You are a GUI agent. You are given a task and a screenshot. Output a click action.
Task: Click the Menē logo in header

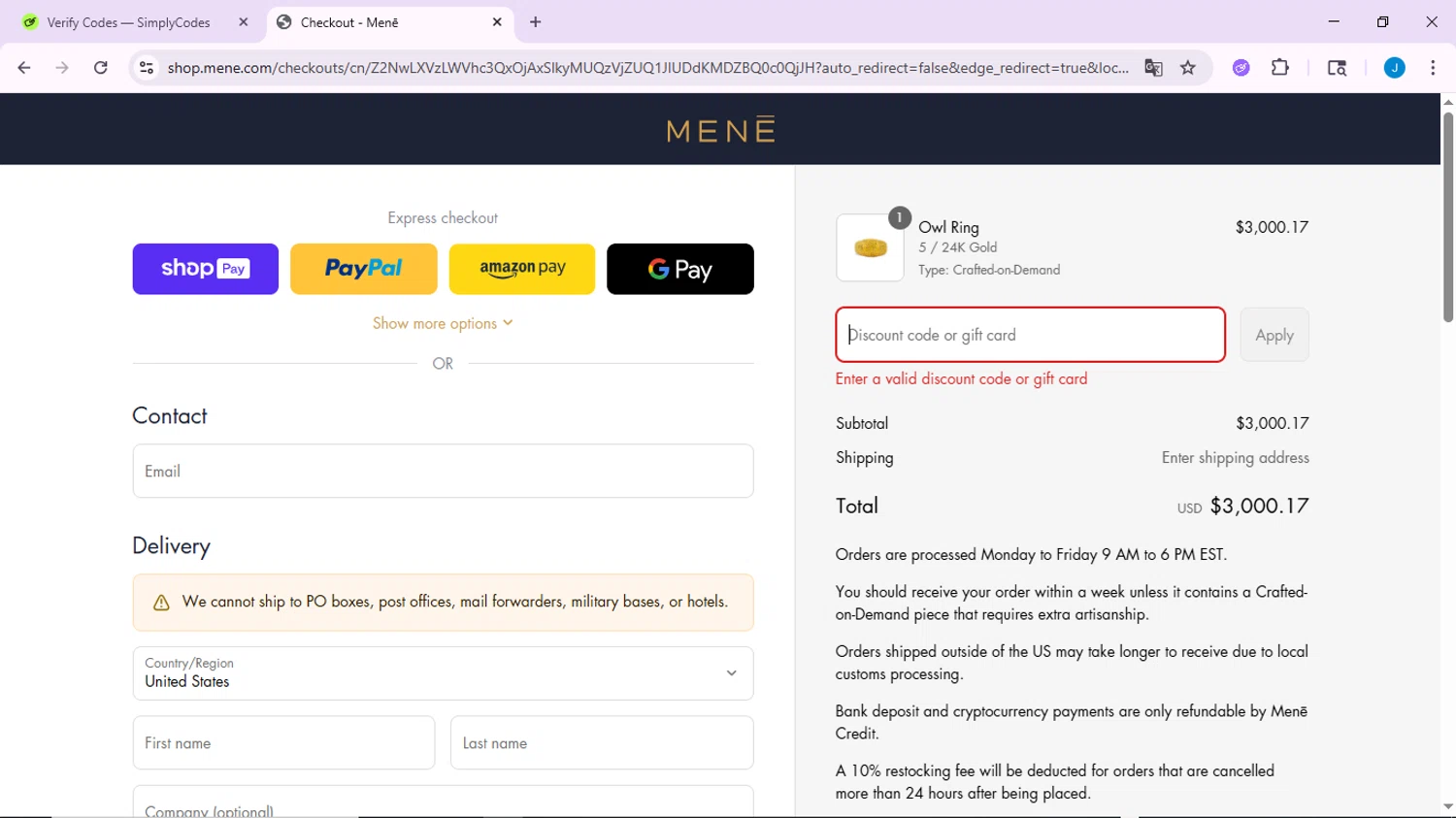pyautogui.click(x=721, y=130)
